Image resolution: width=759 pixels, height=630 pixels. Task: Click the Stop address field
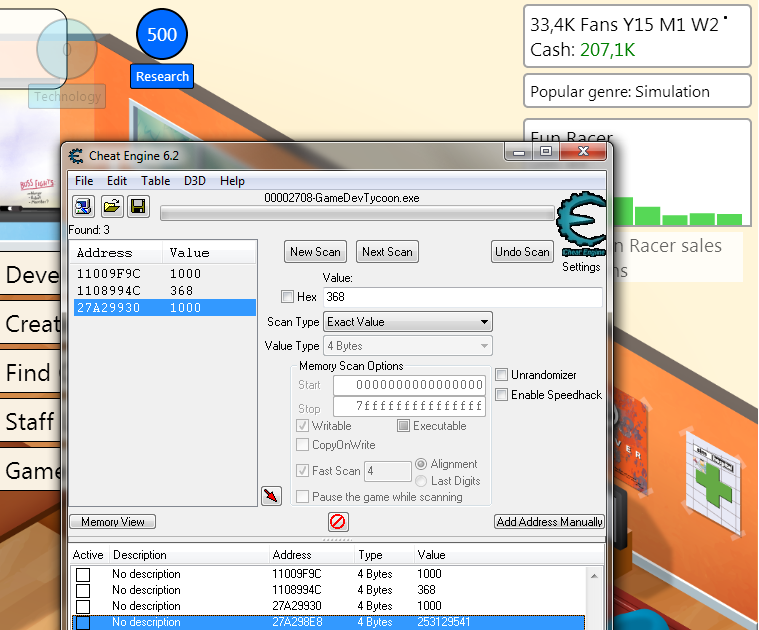click(410, 406)
